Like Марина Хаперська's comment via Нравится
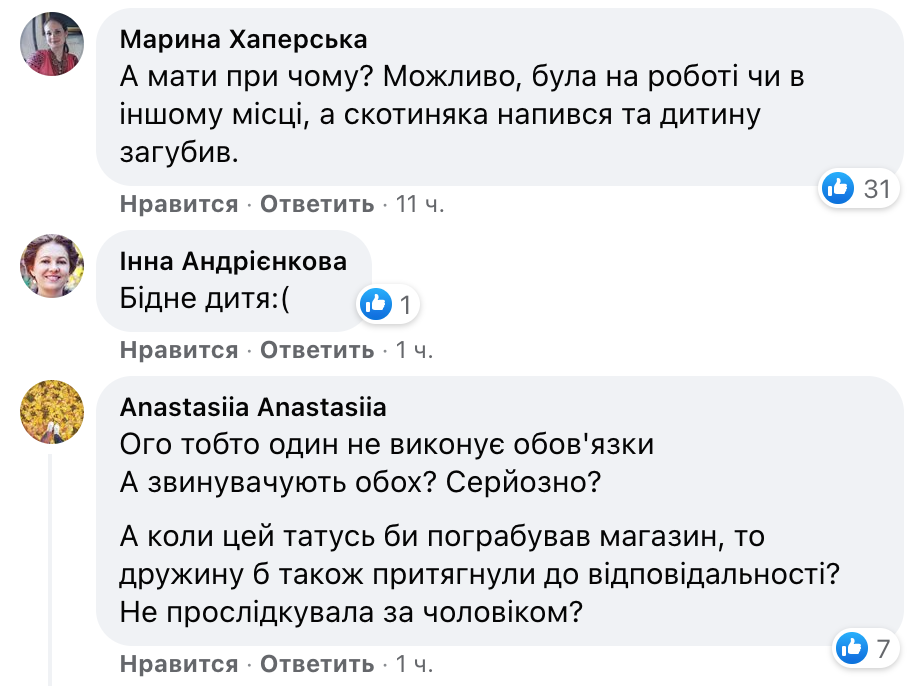The width and height of the screenshot is (918, 686). click(179, 205)
